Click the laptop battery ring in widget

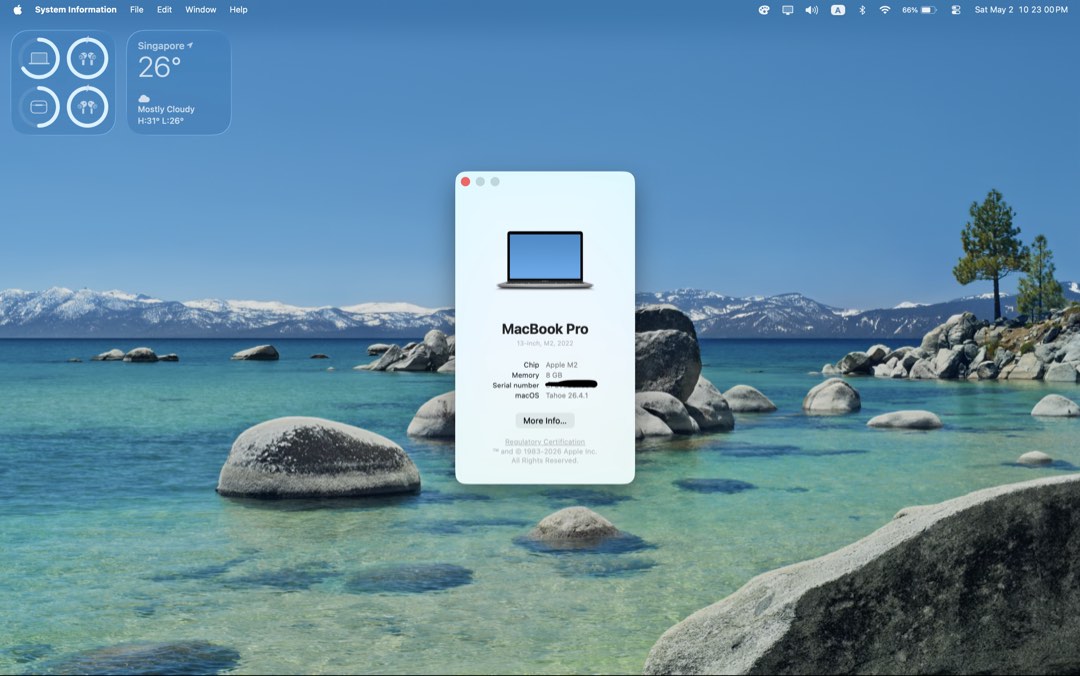pos(39,58)
